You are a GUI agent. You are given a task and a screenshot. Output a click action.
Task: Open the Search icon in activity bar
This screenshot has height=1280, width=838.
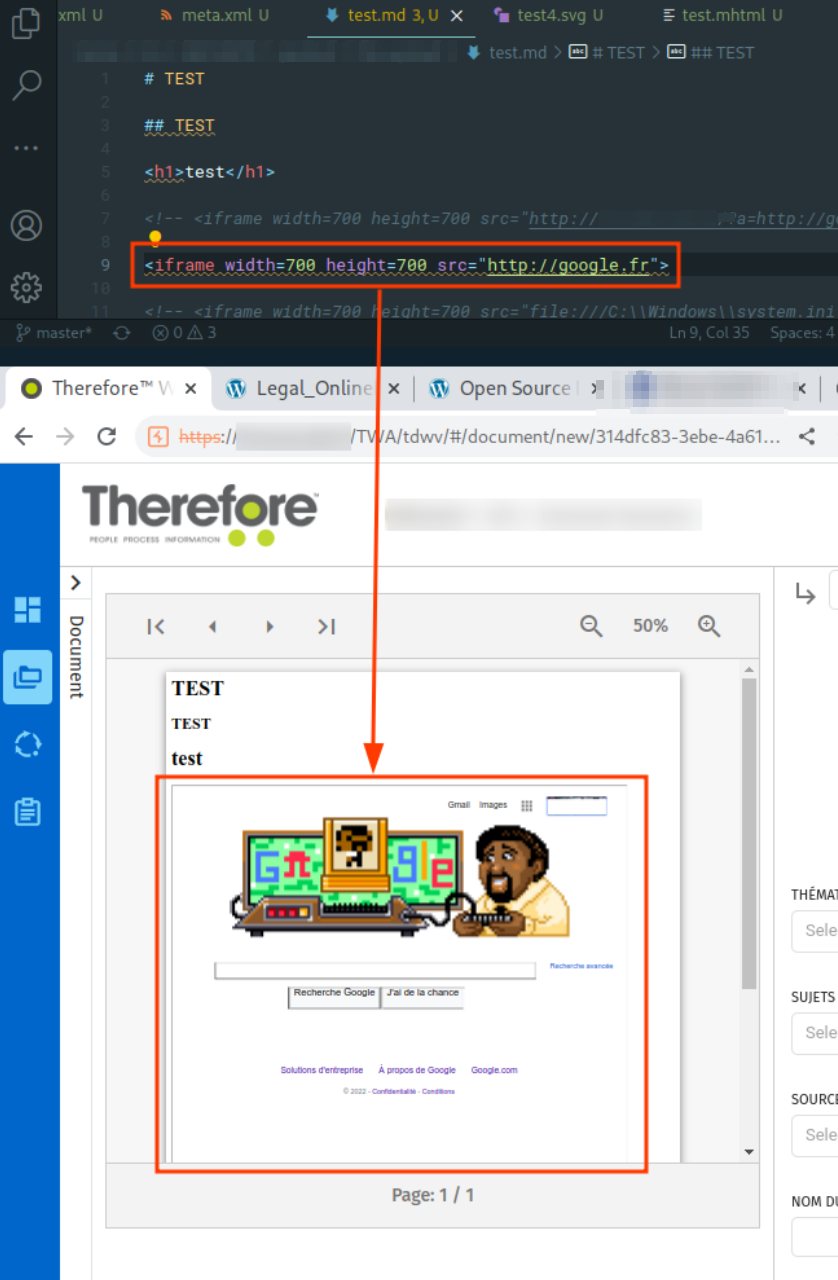tap(25, 86)
